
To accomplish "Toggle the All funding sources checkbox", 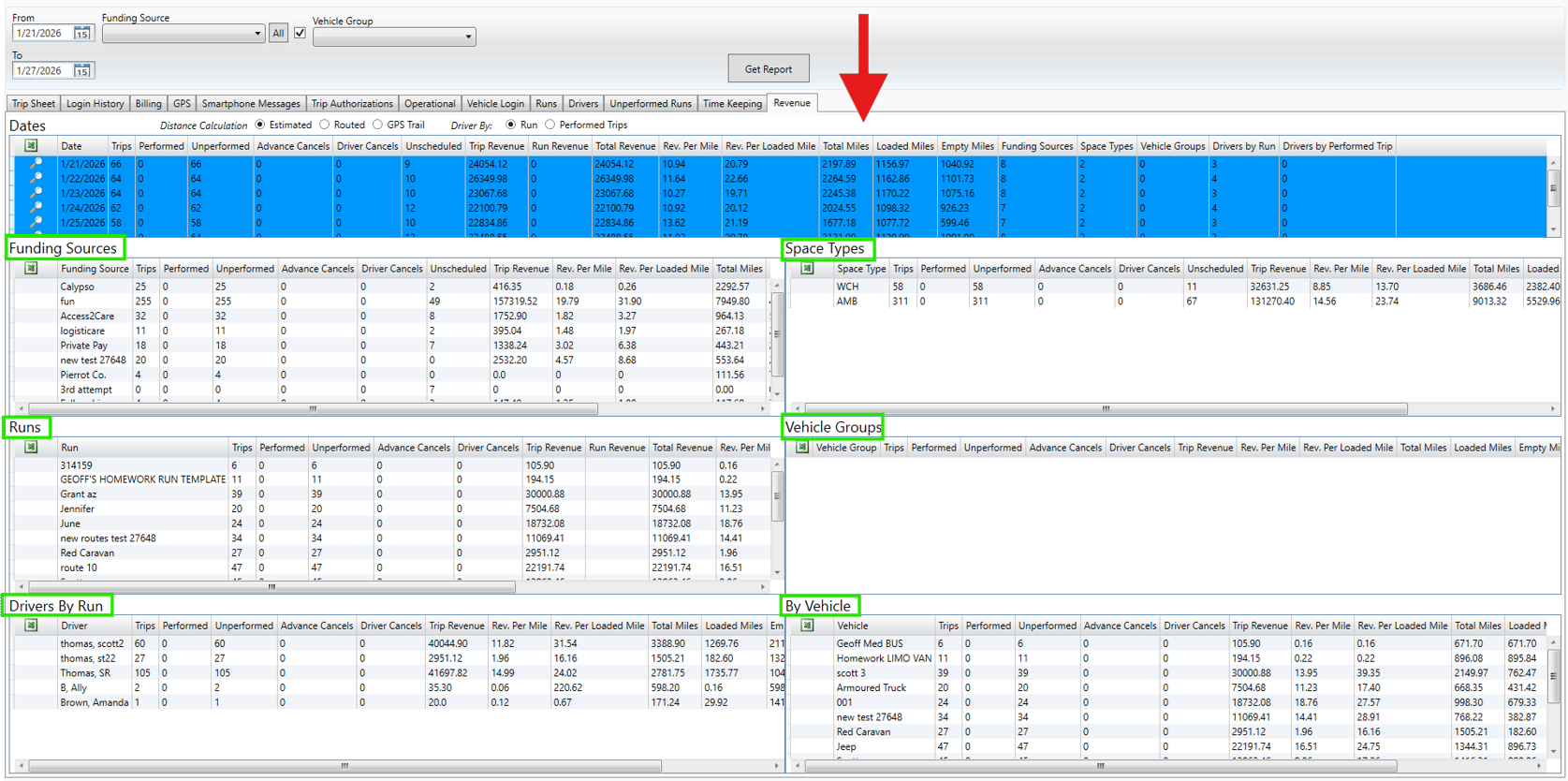I will tap(300, 33).
